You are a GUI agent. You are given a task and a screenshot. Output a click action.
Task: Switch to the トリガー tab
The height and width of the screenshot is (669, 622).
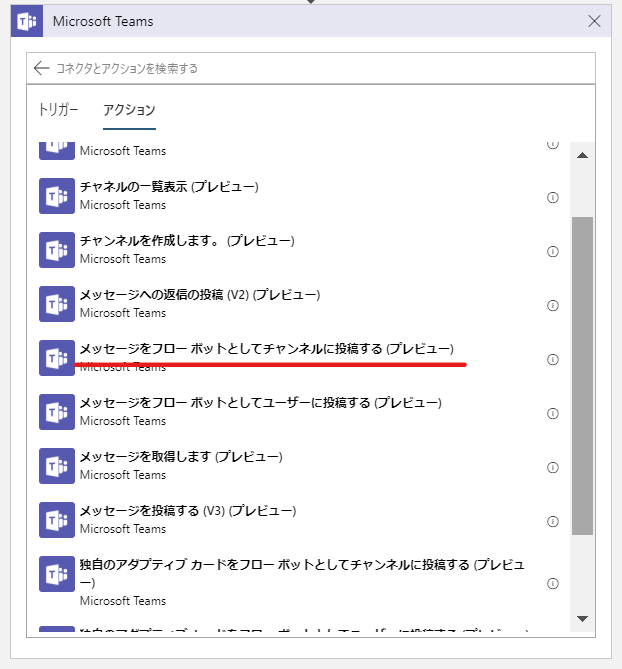(58, 110)
